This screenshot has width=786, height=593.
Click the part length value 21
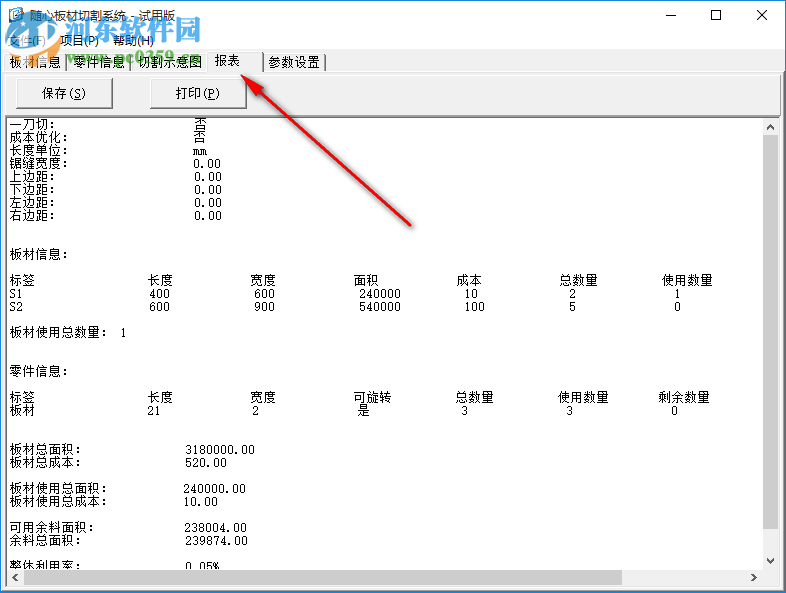pyautogui.click(x=154, y=411)
